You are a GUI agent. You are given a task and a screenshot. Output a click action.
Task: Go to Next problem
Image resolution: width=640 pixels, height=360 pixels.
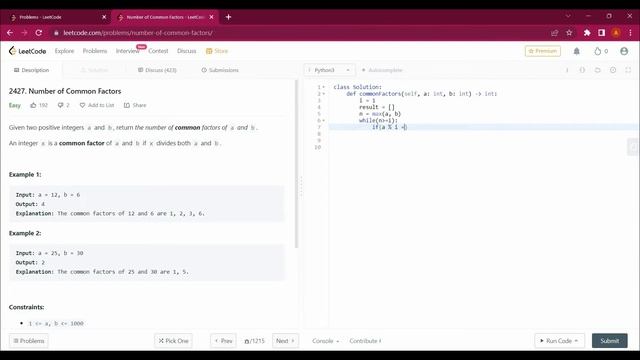pyautogui.click(x=285, y=341)
